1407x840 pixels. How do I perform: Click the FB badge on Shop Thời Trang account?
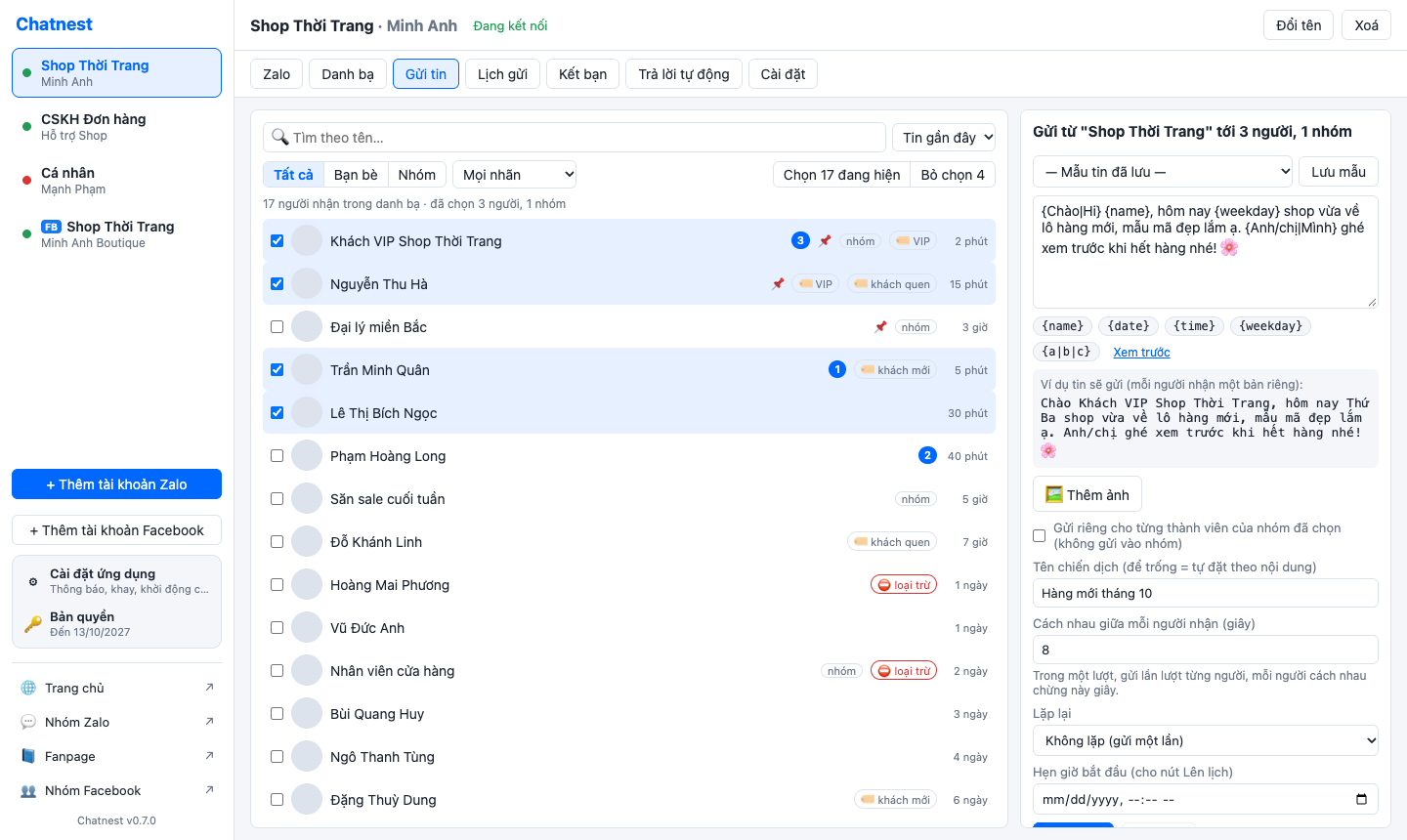pyautogui.click(x=51, y=227)
